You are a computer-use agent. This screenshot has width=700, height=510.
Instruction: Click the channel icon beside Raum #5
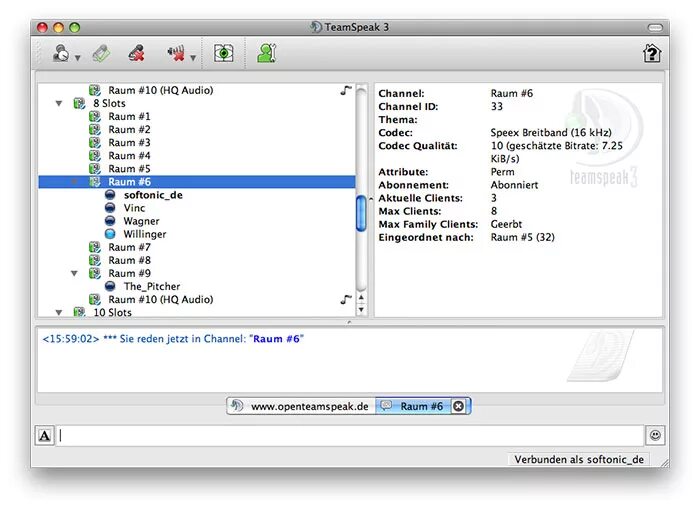95,169
